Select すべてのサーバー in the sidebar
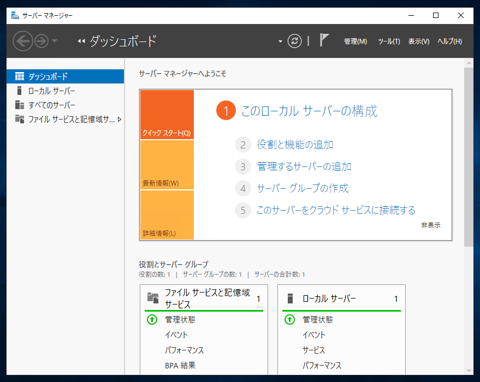Image resolution: width=480 pixels, height=382 pixels. 65,105
